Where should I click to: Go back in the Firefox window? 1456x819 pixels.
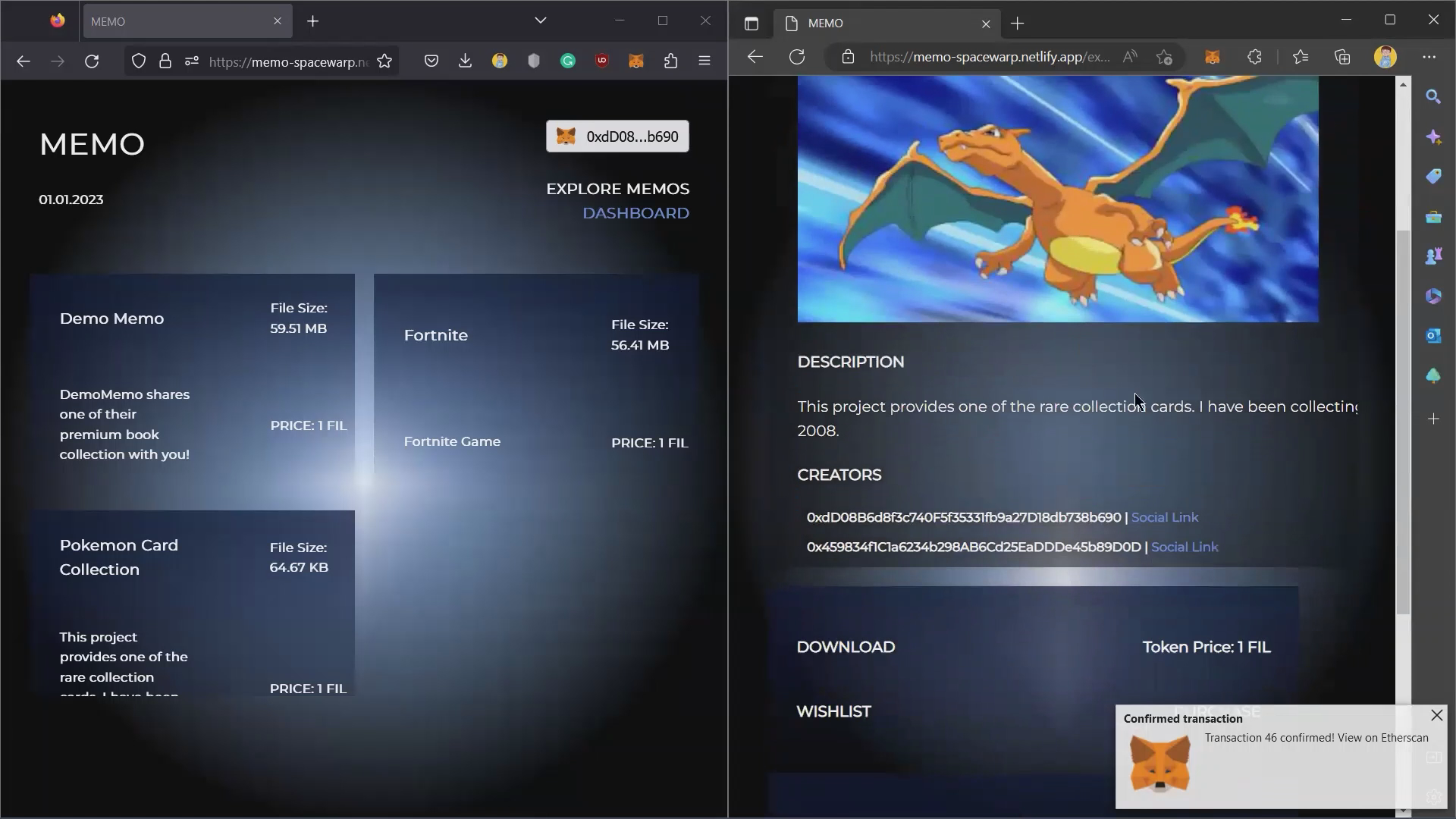(x=24, y=61)
